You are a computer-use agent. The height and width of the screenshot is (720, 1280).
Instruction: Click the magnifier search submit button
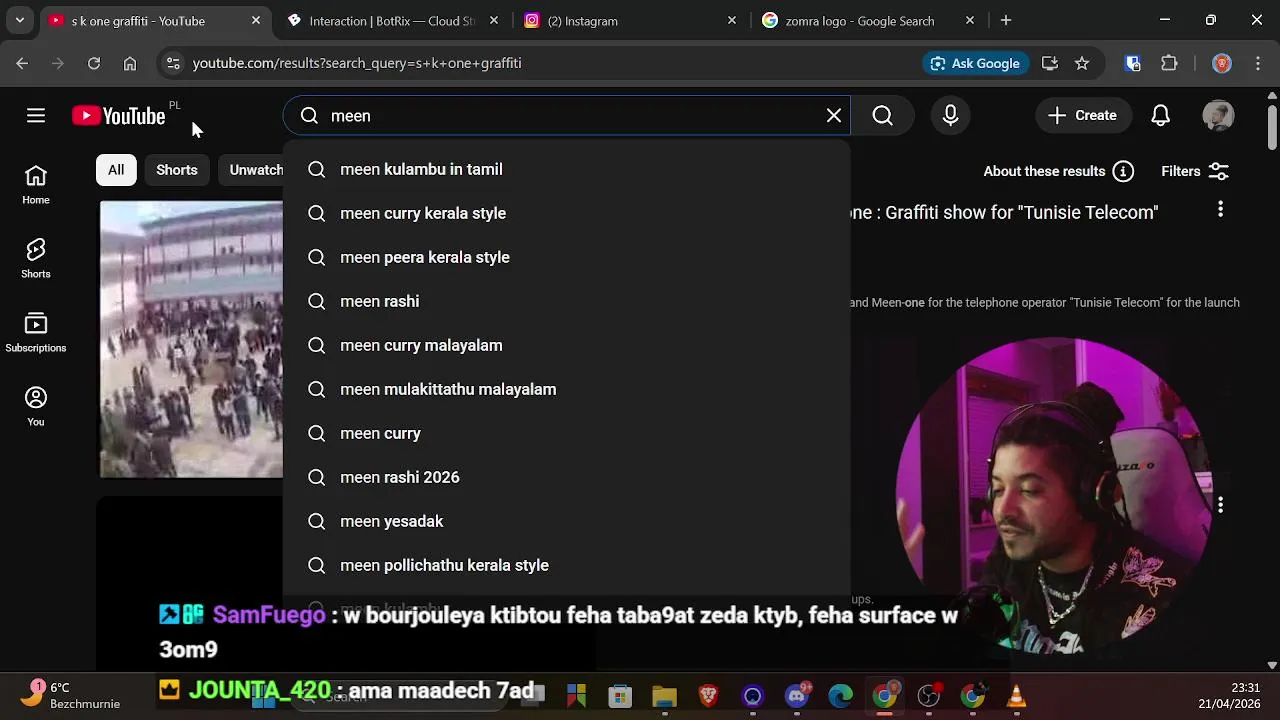[x=882, y=116]
